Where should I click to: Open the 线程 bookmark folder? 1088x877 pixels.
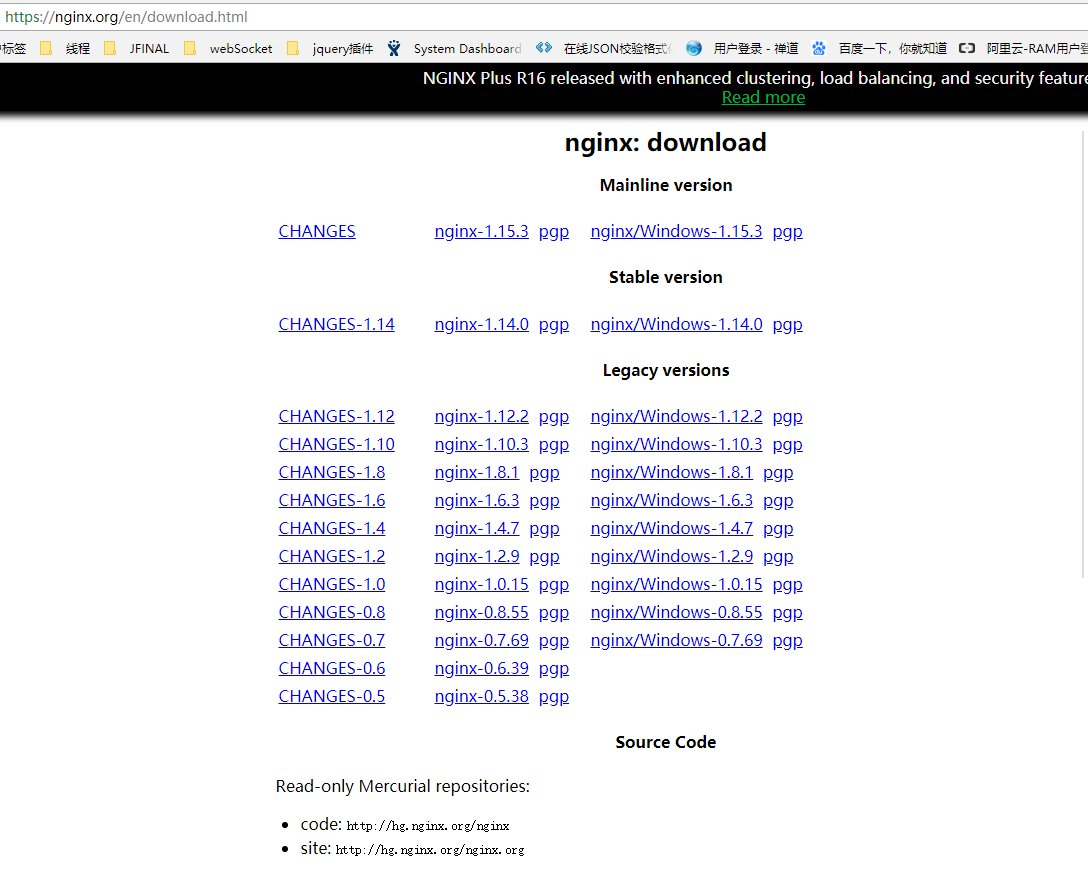(x=65, y=49)
